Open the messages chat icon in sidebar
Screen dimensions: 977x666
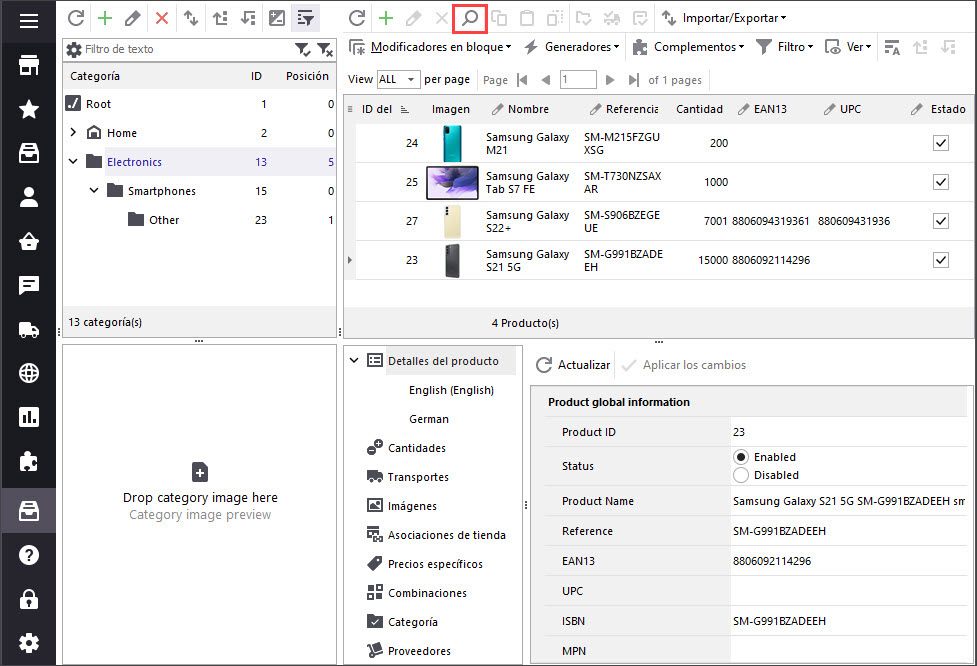pyautogui.click(x=29, y=285)
